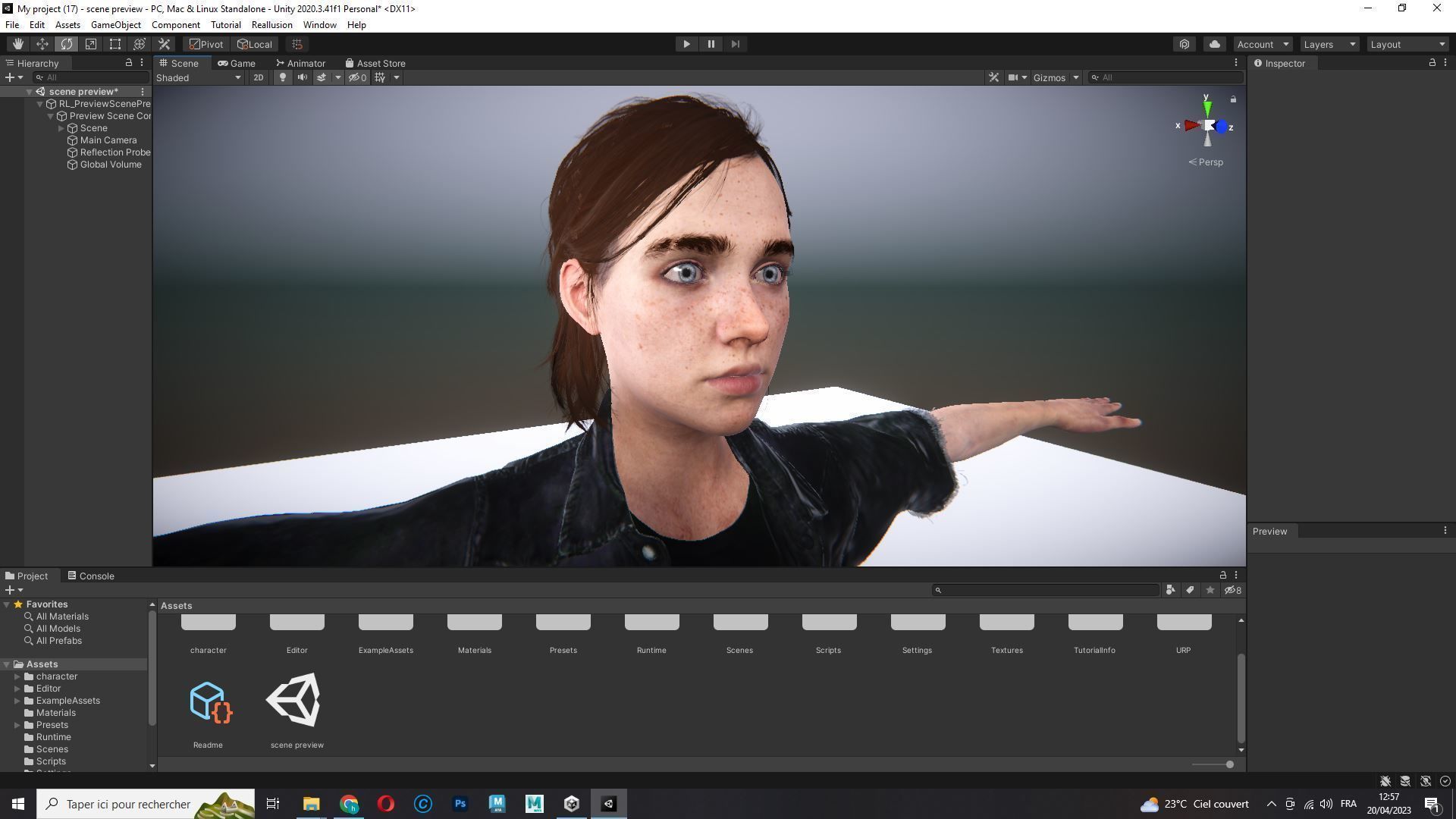The image size is (1456, 819).
Task: Open Layout dropdown
Action: pyautogui.click(x=1407, y=44)
